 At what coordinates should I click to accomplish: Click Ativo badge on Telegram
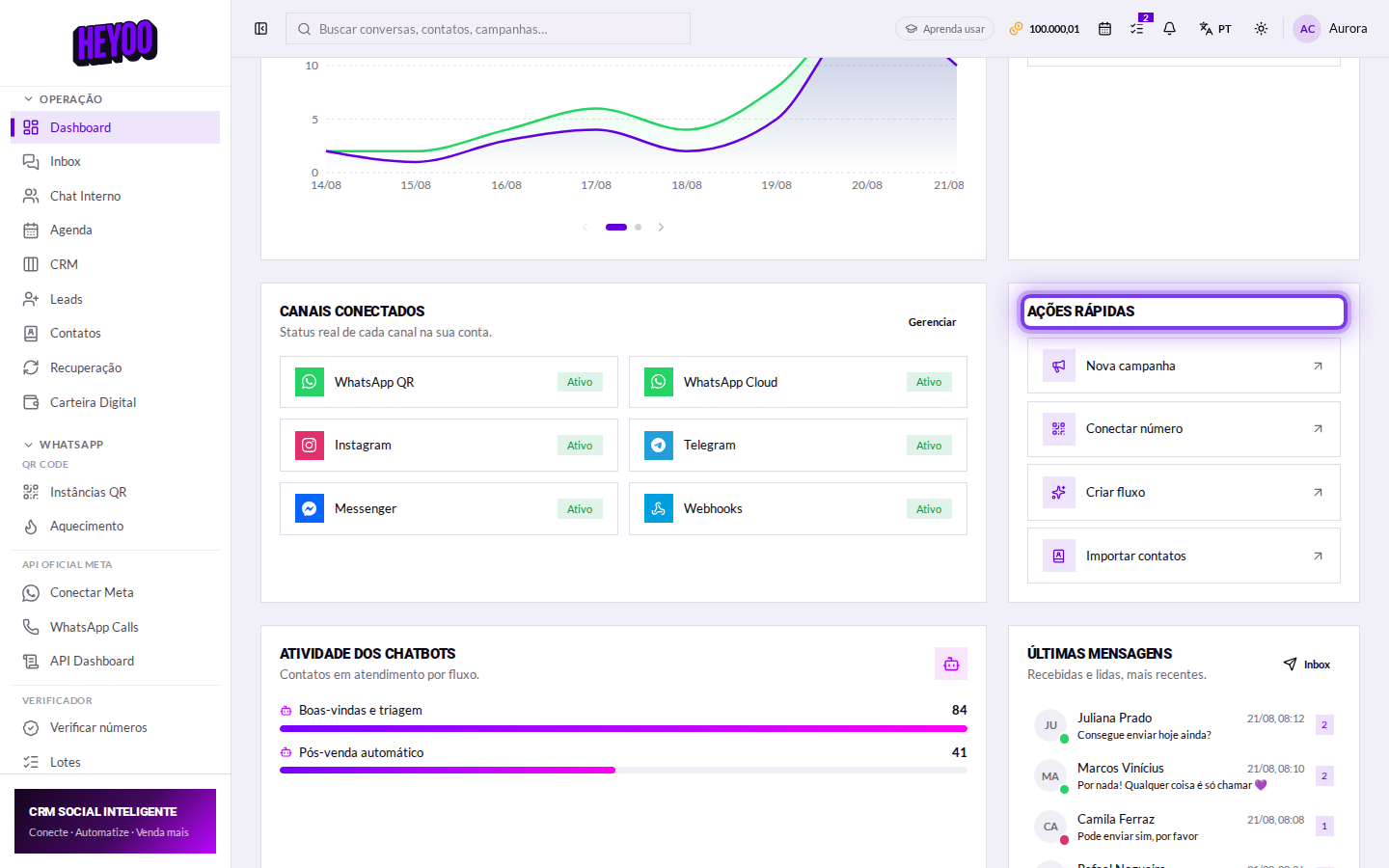[929, 446]
